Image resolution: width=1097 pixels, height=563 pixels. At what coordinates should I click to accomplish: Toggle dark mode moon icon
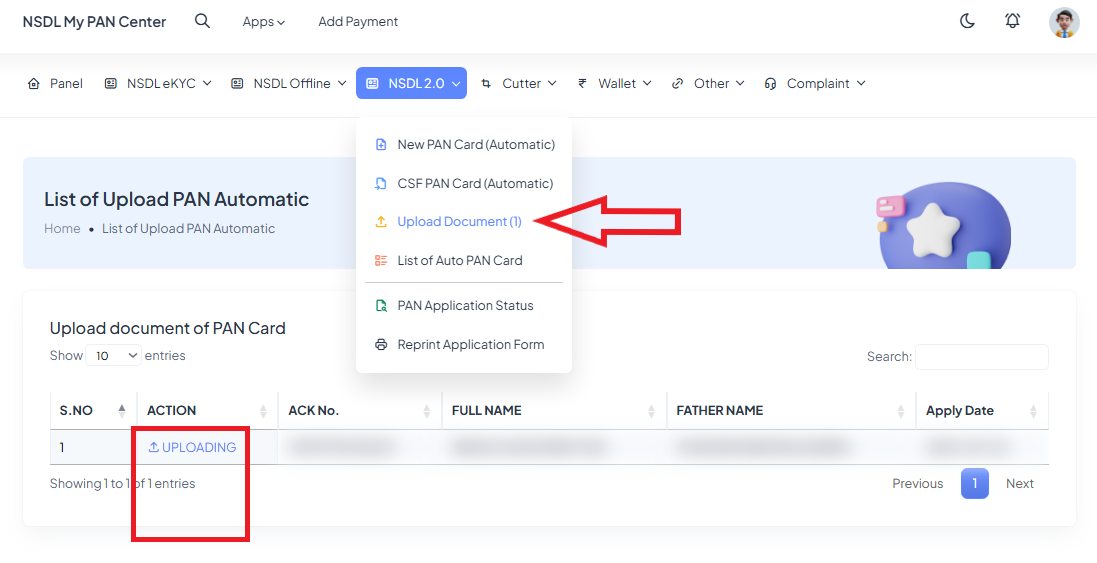967,21
